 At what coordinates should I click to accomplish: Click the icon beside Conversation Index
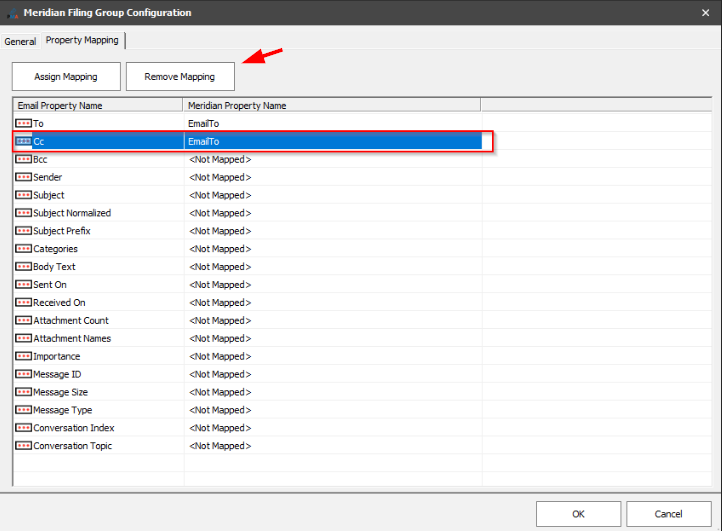pos(23,428)
